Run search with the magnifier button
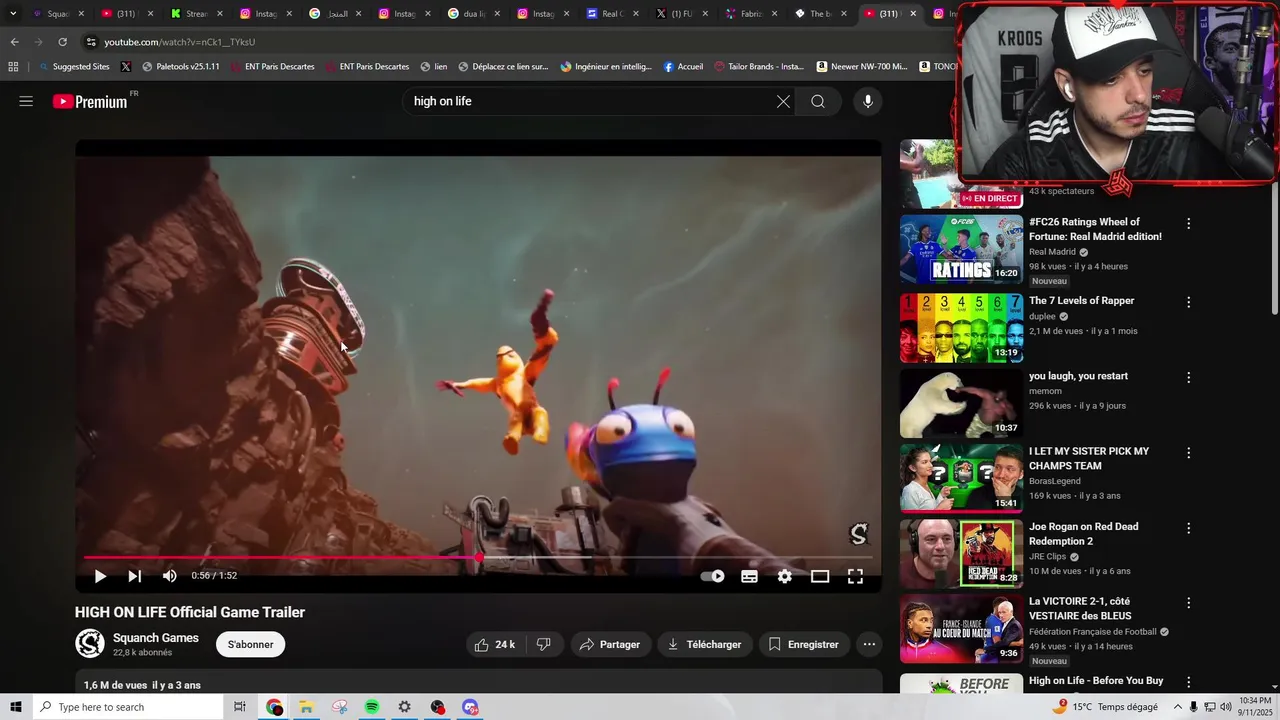Viewport: 1280px width, 720px height. (818, 101)
